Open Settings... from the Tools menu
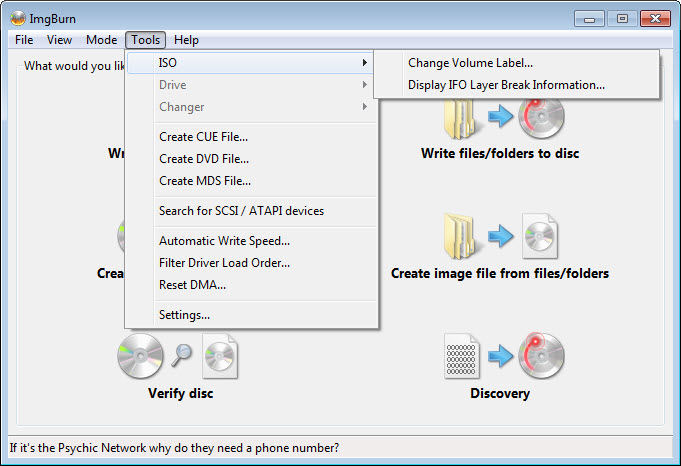Screen dimensions: 681x466 (x=251, y=314)
